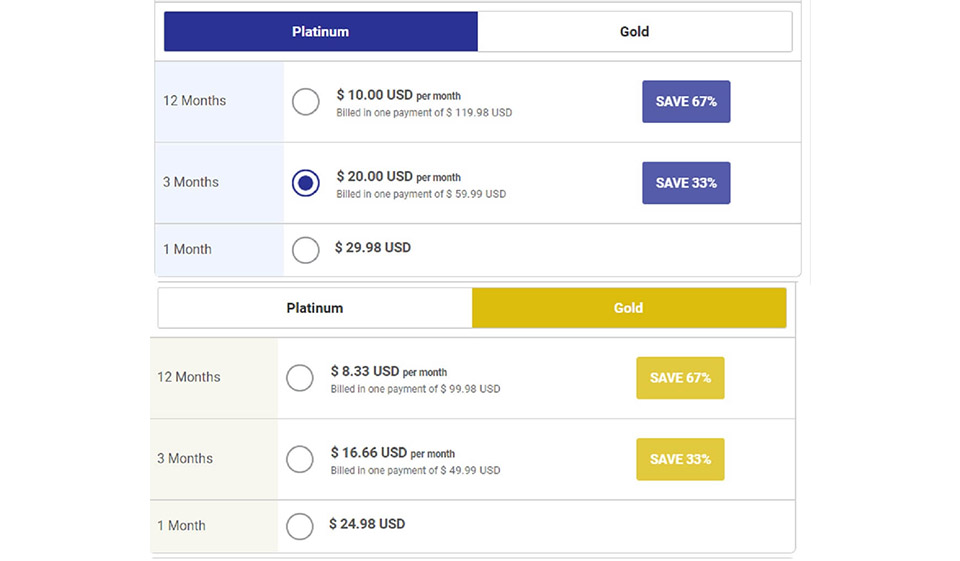This screenshot has height=561, width=960.
Task: Click the blue SAVE 33% badge
Action: (x=686, y=183)
